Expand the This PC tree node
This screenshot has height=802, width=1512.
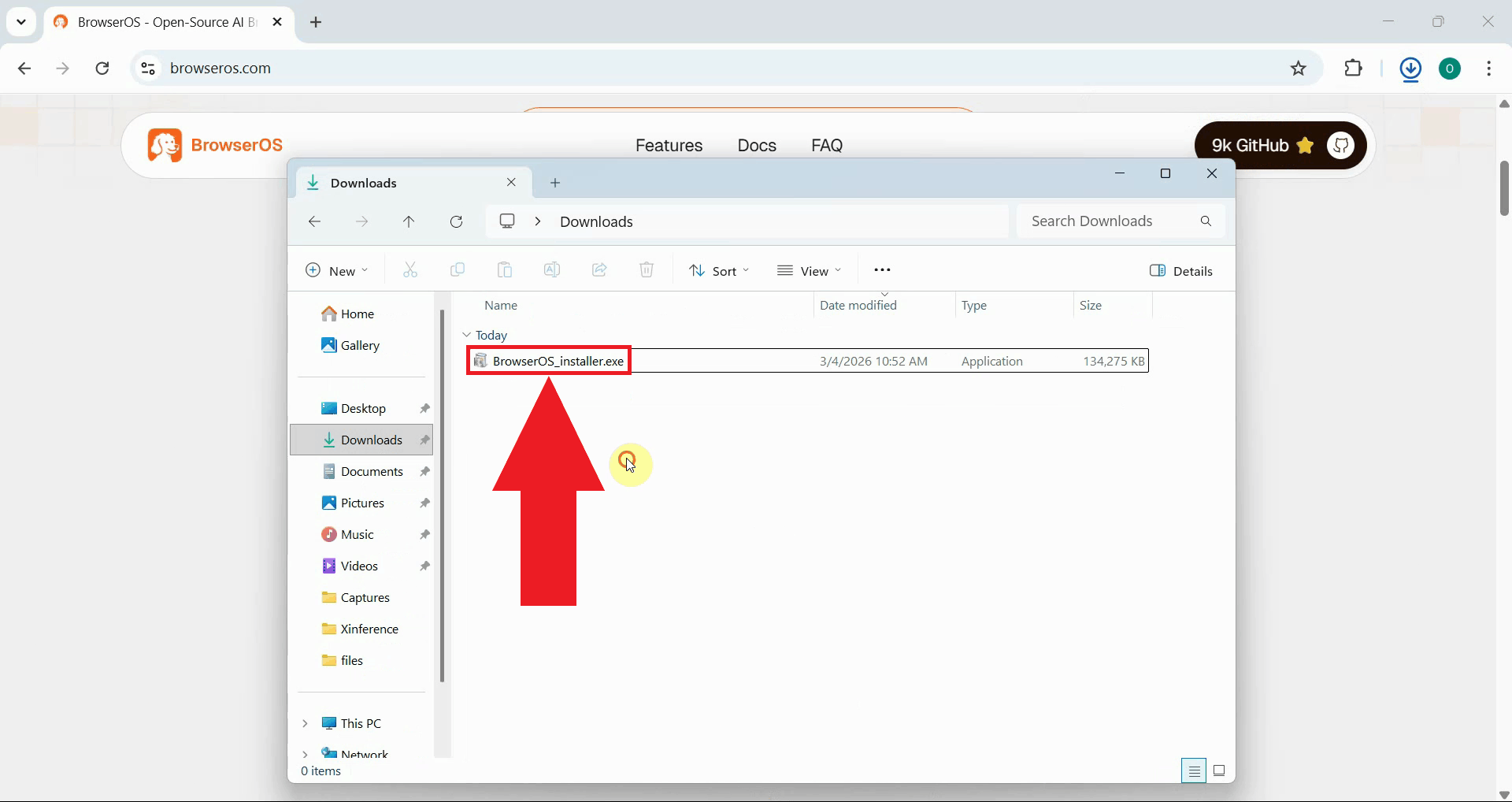305,723
